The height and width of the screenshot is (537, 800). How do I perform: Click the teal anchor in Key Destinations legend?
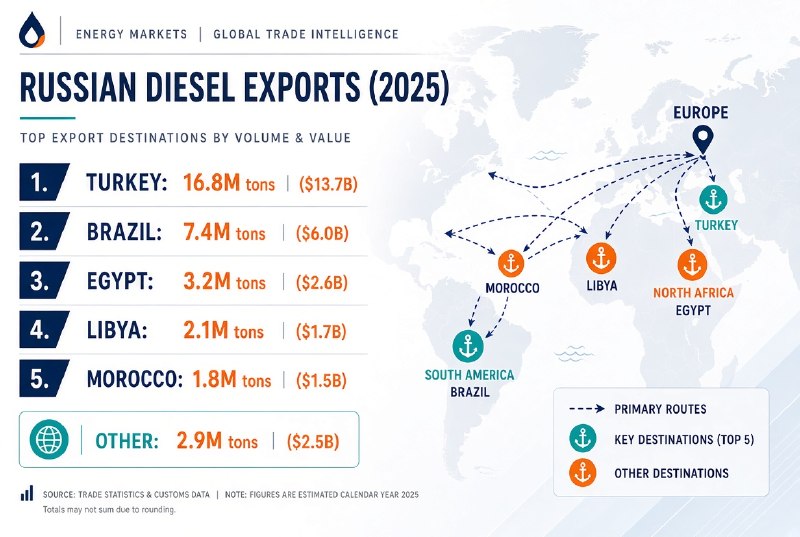tap(583, 438)
